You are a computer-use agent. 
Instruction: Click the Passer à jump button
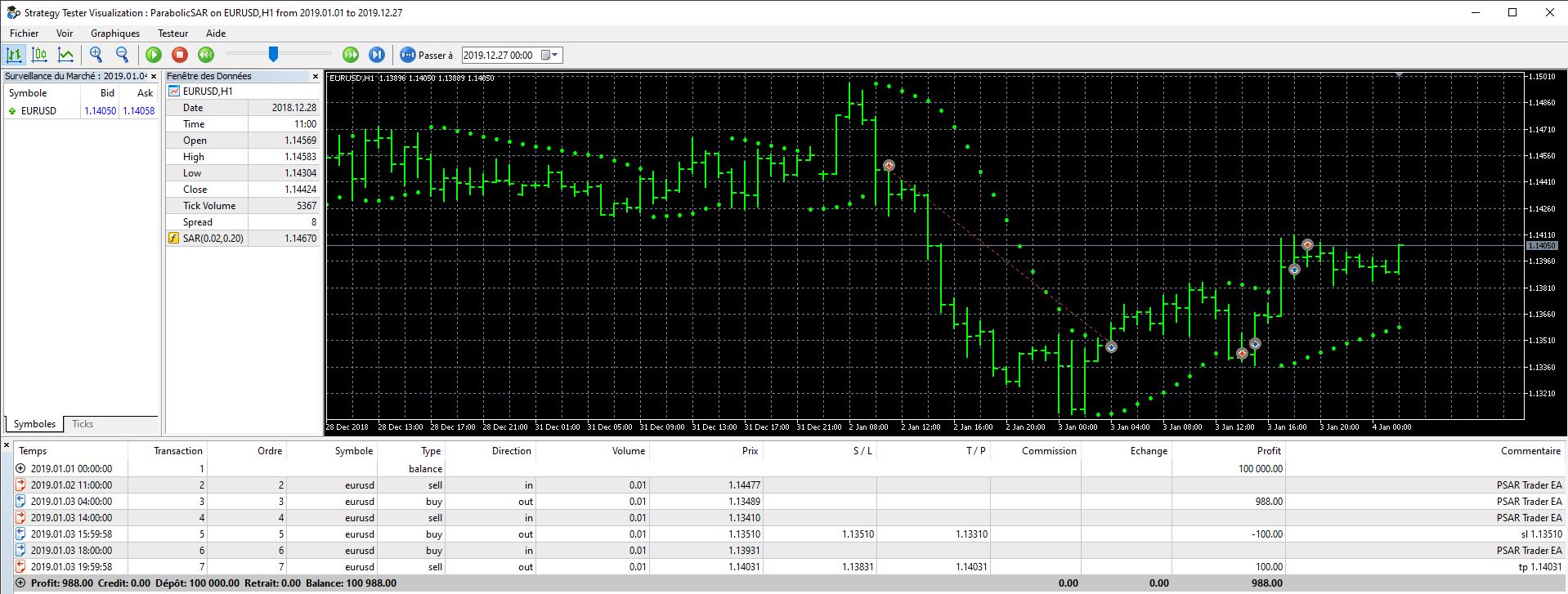tap(426, 55)
